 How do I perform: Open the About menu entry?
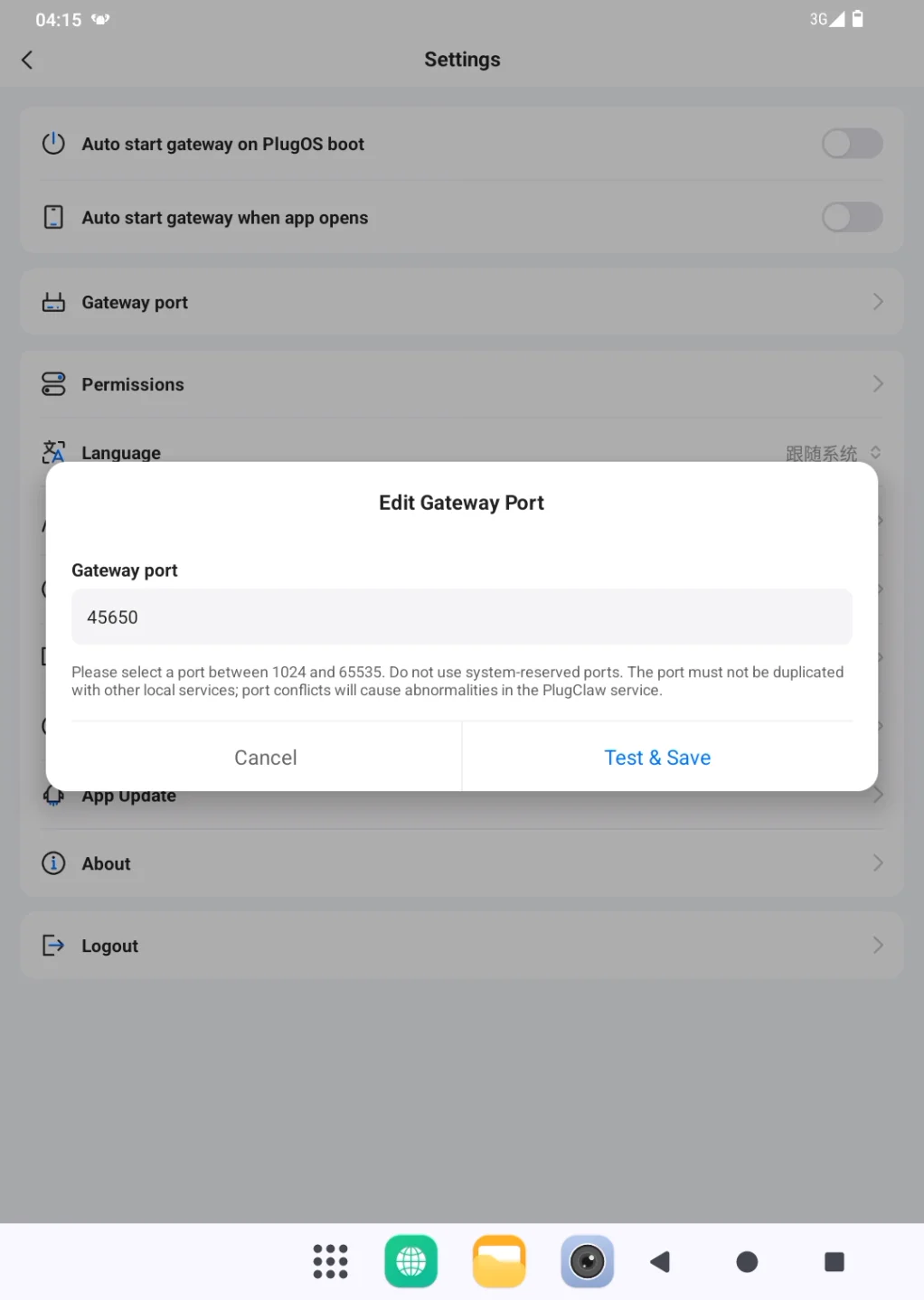(462, 863)
